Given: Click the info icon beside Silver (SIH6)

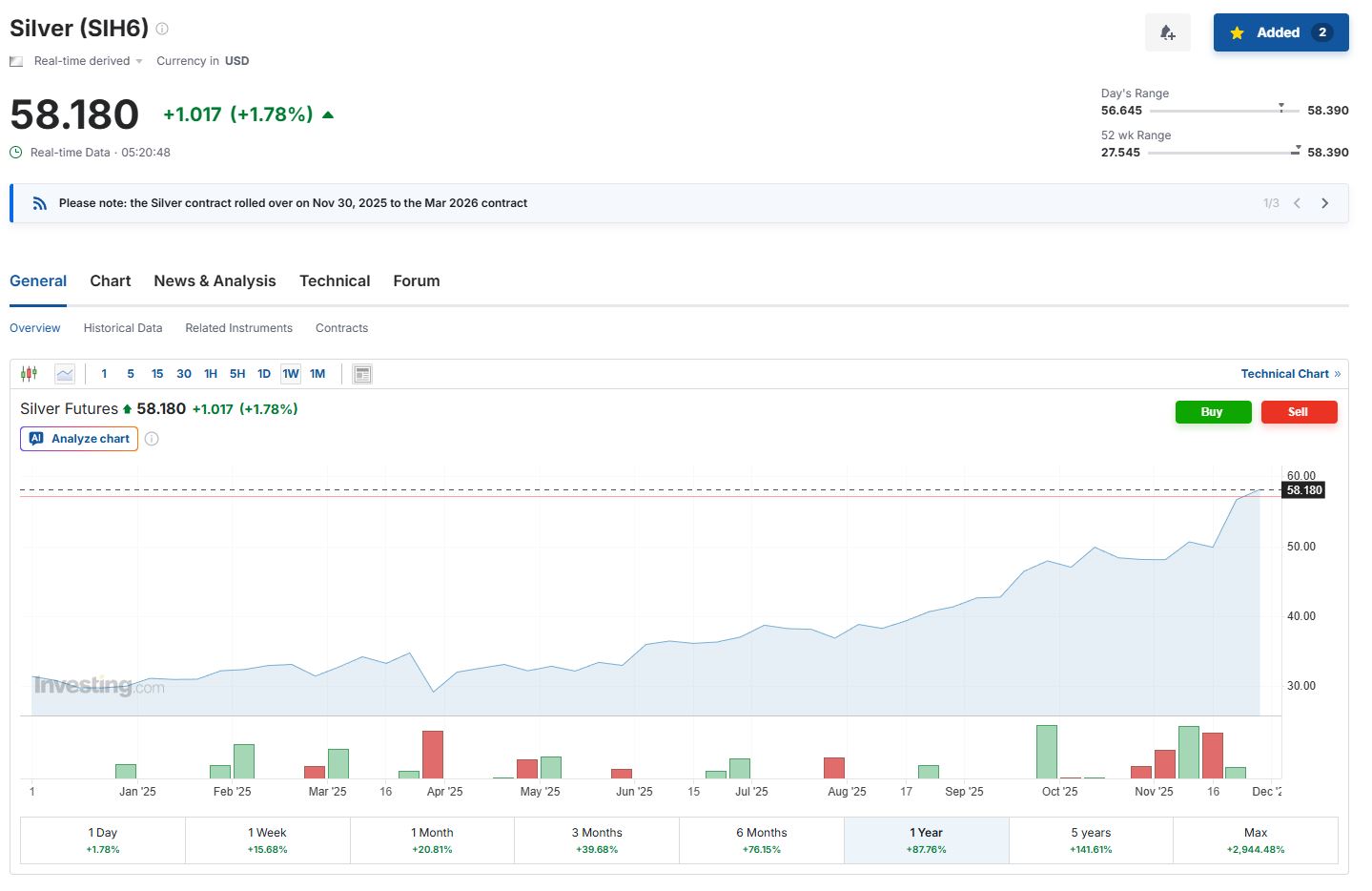Looking at the screenshot, I should pos(162,29).
